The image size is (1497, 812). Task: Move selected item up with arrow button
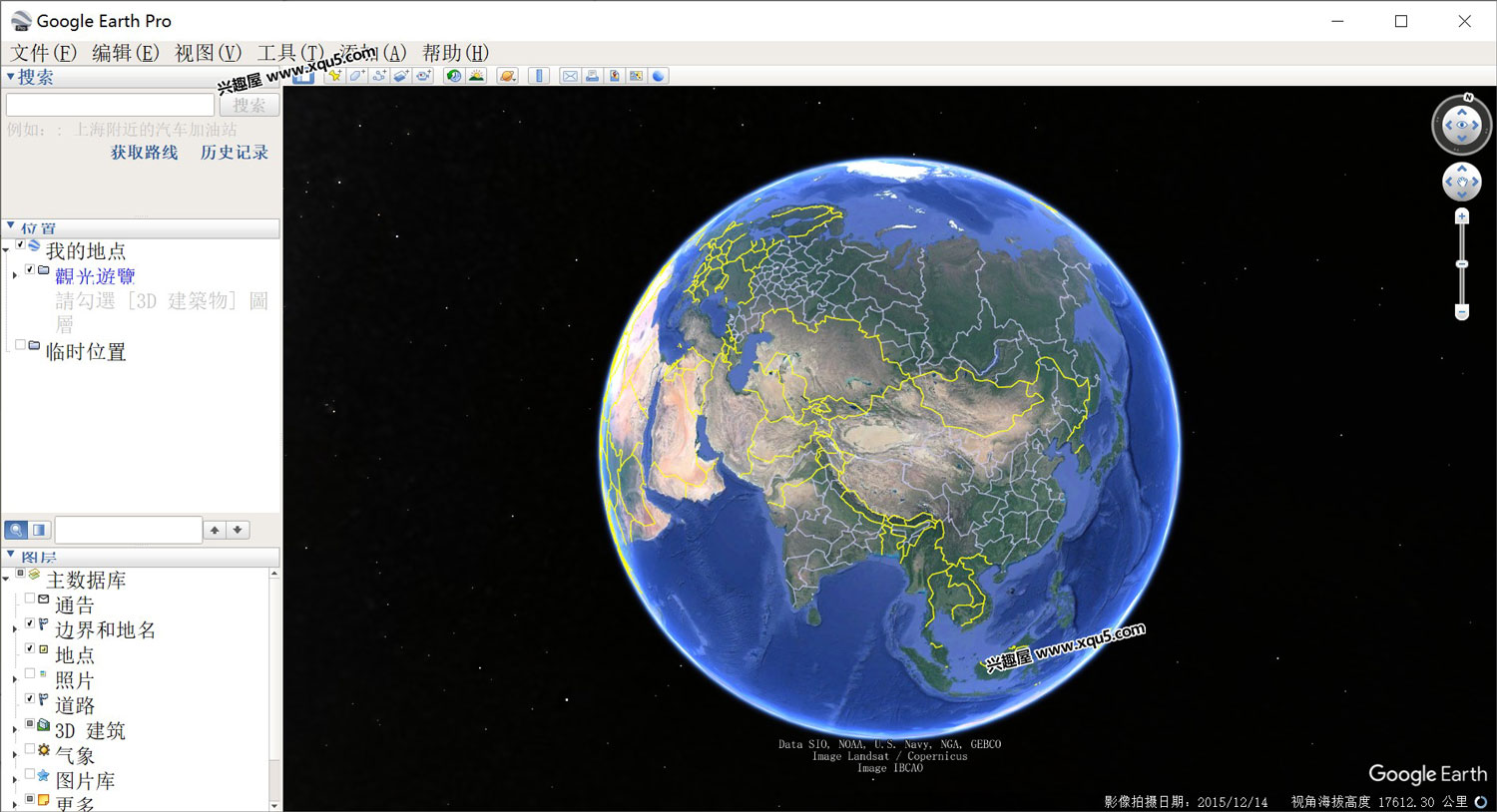[215, 530]
